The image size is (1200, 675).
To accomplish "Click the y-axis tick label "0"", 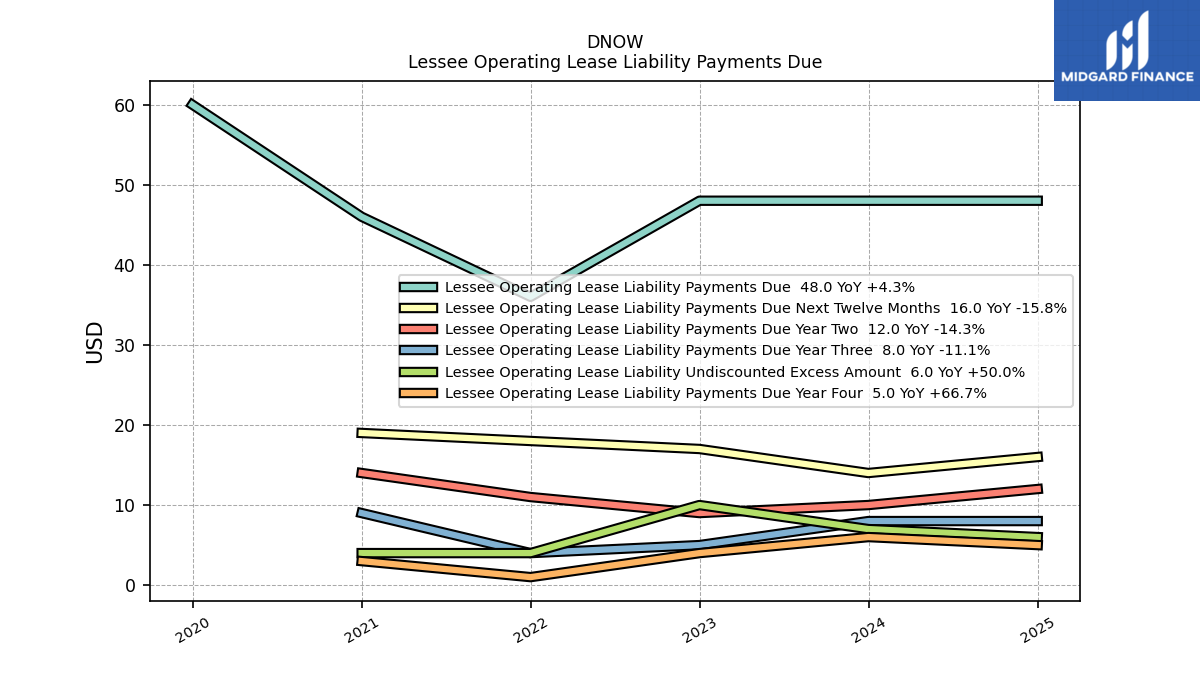I will coord(130,585).
